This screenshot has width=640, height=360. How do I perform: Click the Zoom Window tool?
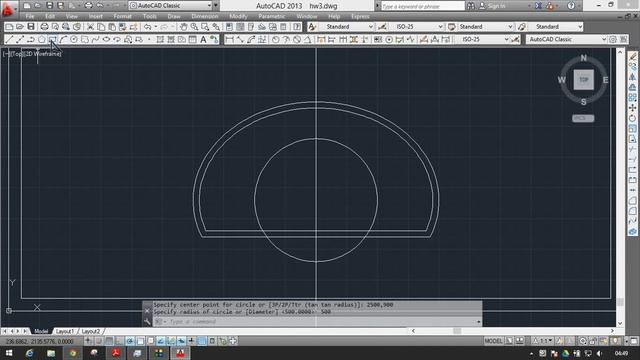pyautogui.click(x=205, y=27)
